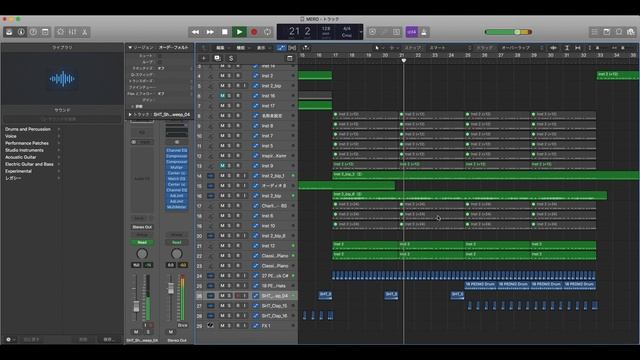Rewind the playhead

[x=196, y=32]
